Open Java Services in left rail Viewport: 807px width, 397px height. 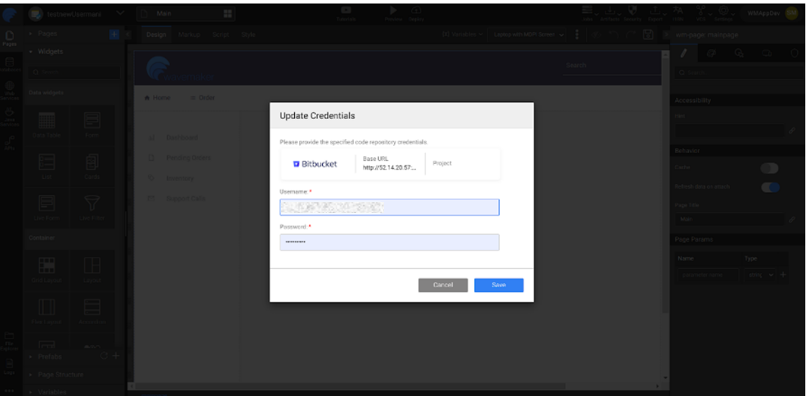click(9, 117)
